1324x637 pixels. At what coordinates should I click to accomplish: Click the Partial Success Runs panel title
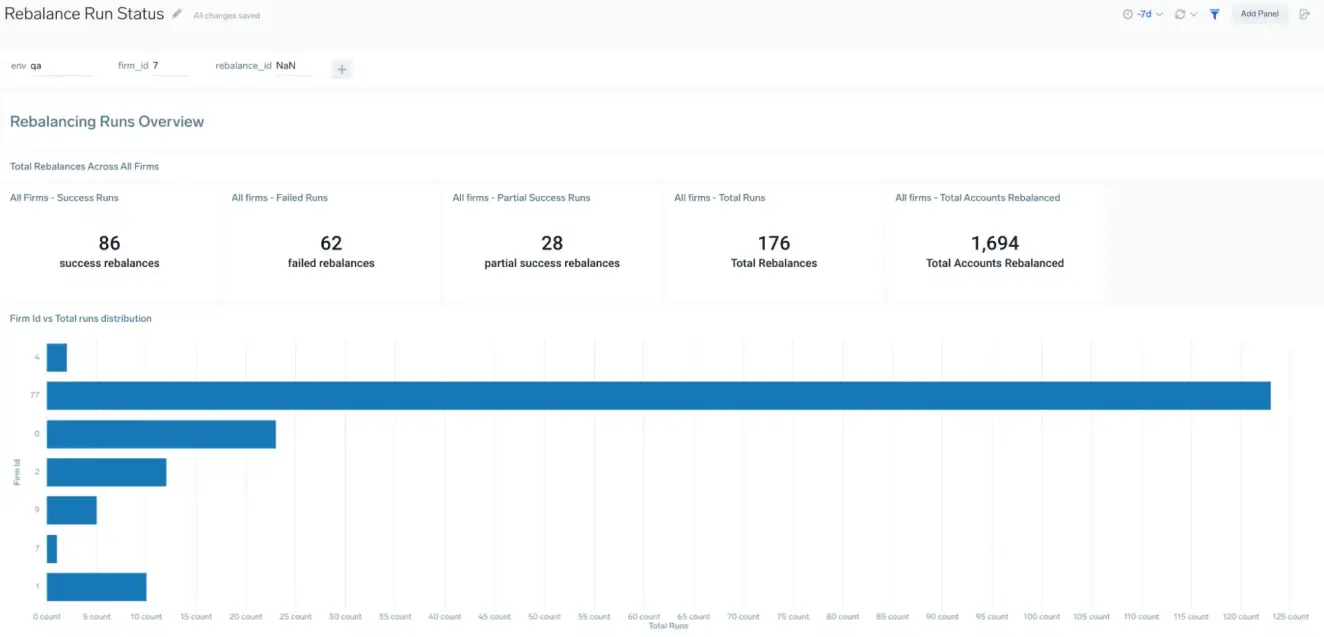pyautogui.click(x=521, y=198)
